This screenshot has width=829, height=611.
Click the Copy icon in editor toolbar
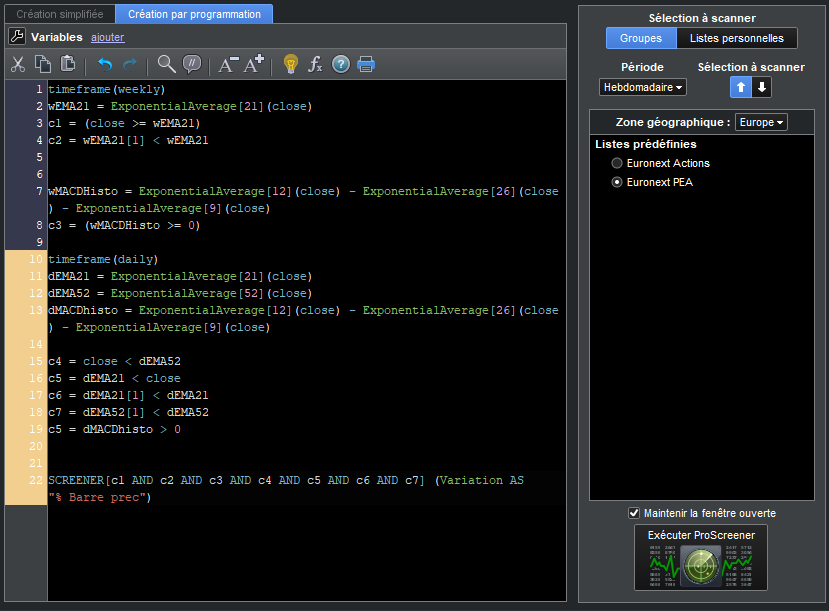(x=43, y=65)
